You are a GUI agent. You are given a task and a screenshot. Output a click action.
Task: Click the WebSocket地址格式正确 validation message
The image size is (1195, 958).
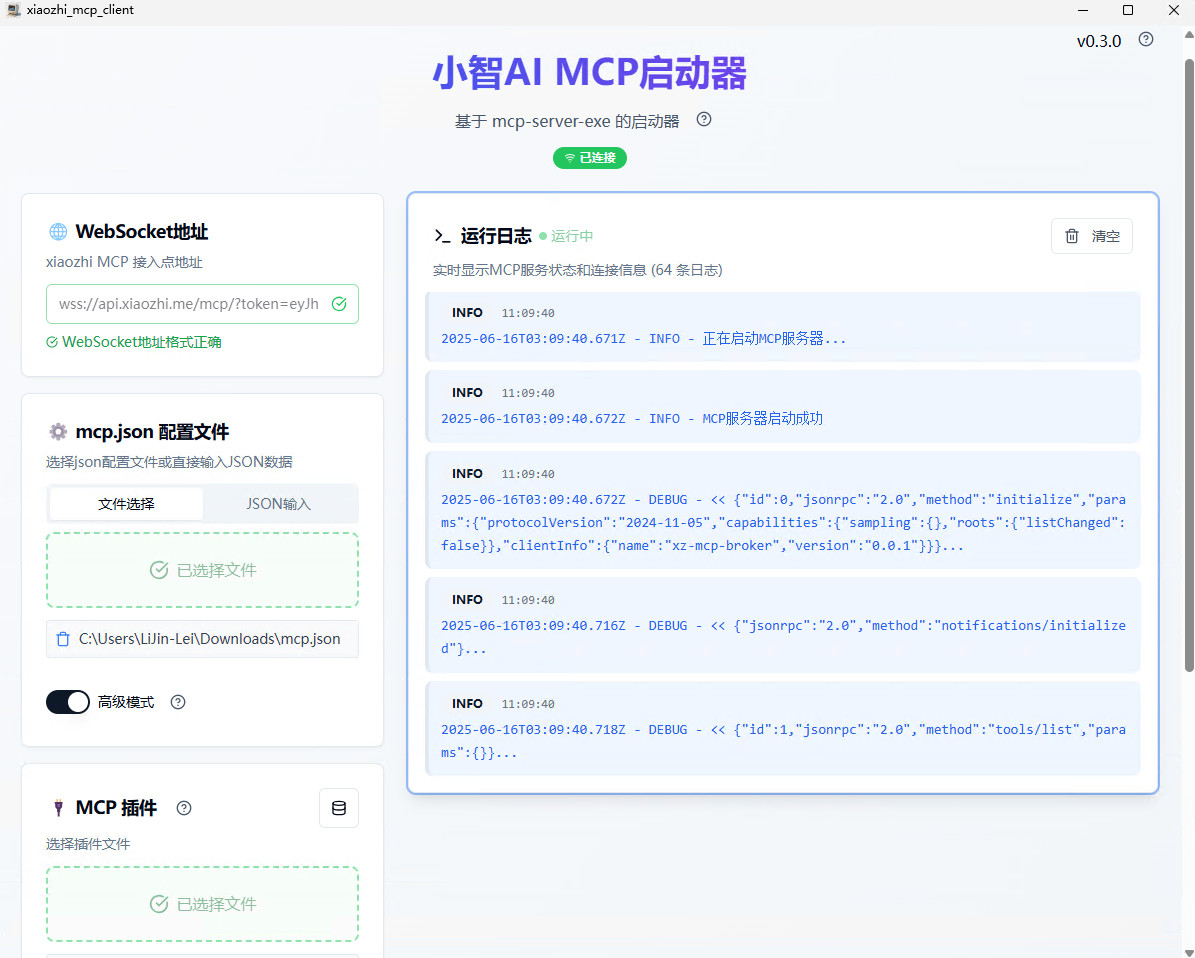click(134, 342)
